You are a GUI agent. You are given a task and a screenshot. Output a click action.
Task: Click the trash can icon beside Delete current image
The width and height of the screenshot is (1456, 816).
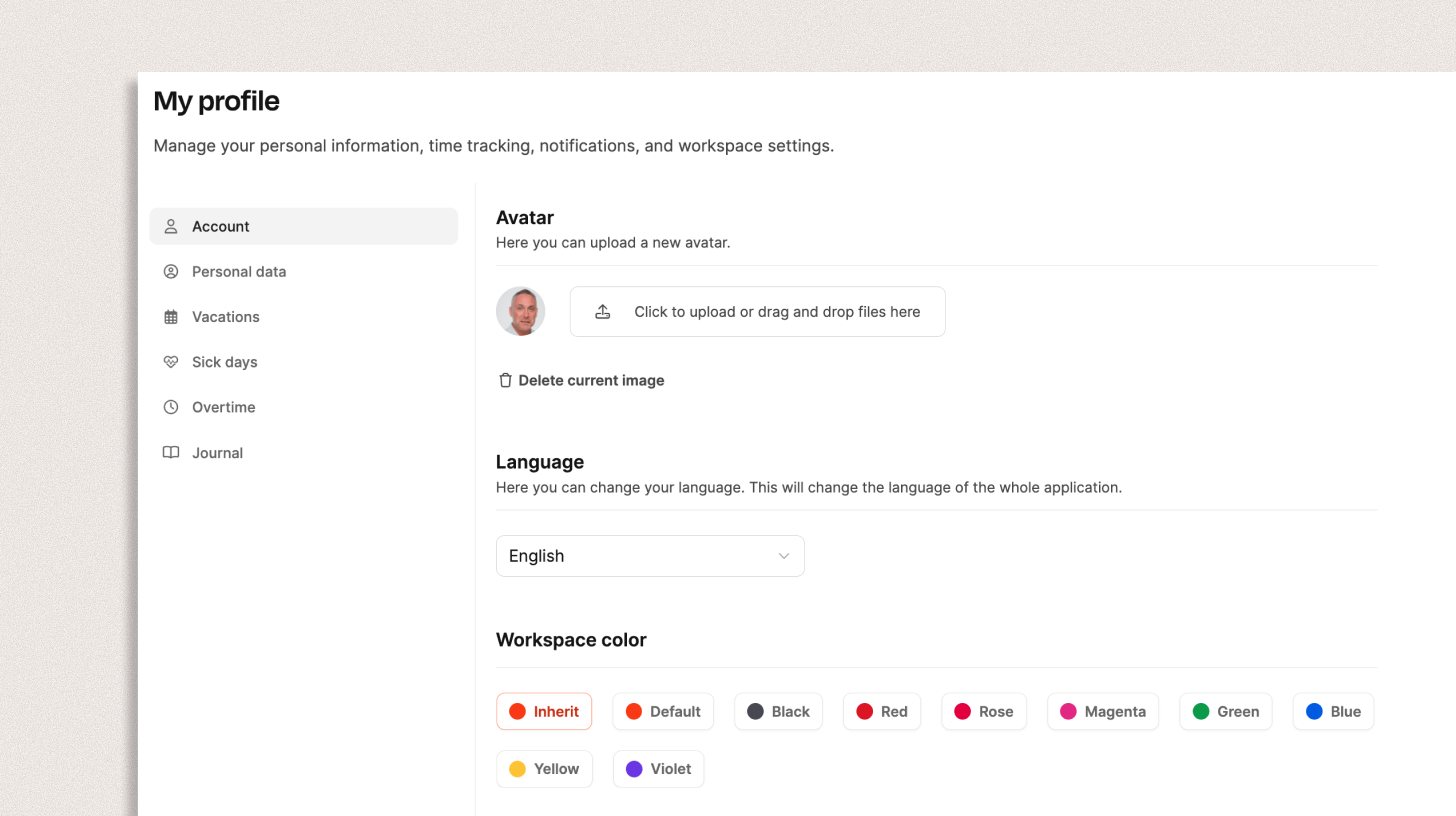point(506,380)
